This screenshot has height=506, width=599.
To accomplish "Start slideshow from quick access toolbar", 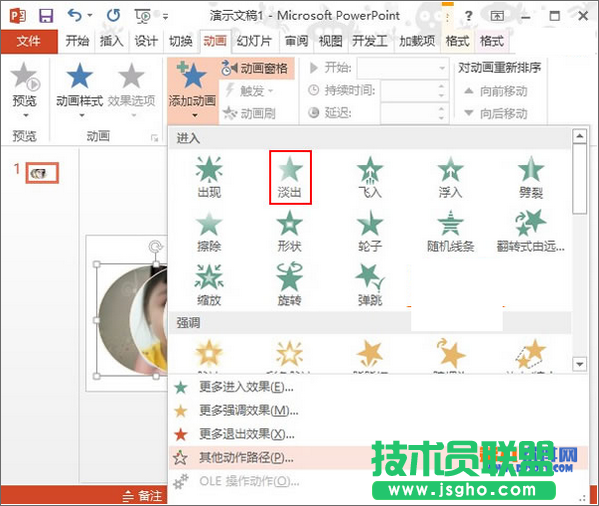I will tap(143, 16).
